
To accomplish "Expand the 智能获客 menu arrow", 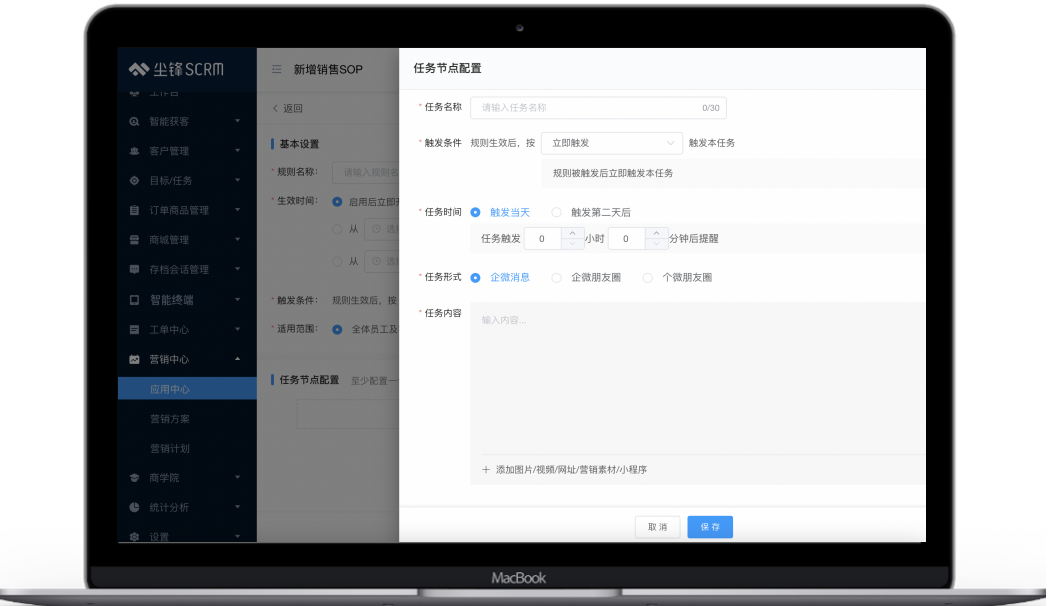I will pyautogui.click(x=237, y=121).
